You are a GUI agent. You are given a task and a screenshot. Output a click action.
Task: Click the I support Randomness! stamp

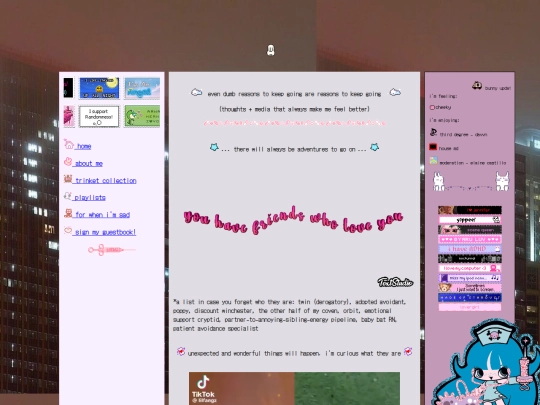pyautogui.click(x=99, y=116)
